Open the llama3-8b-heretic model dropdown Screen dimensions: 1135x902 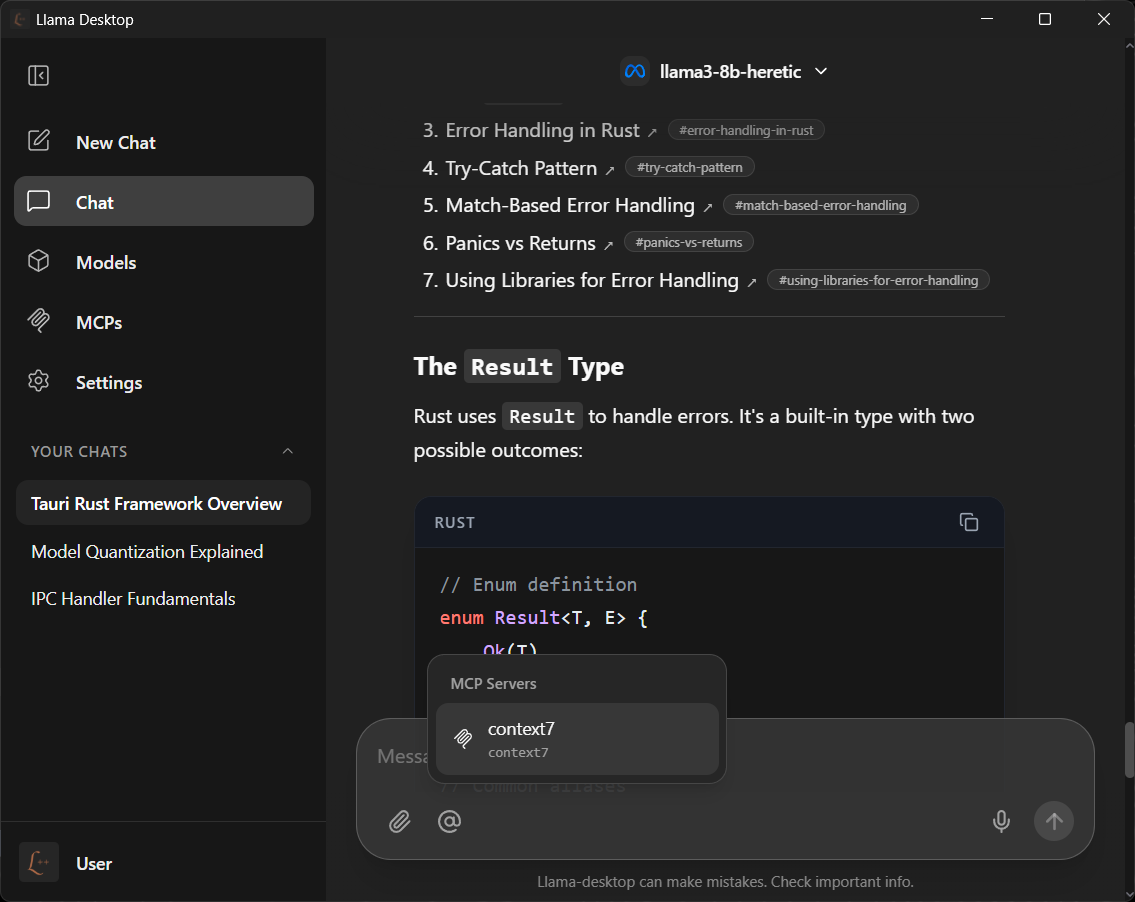[x=725, y=71]
